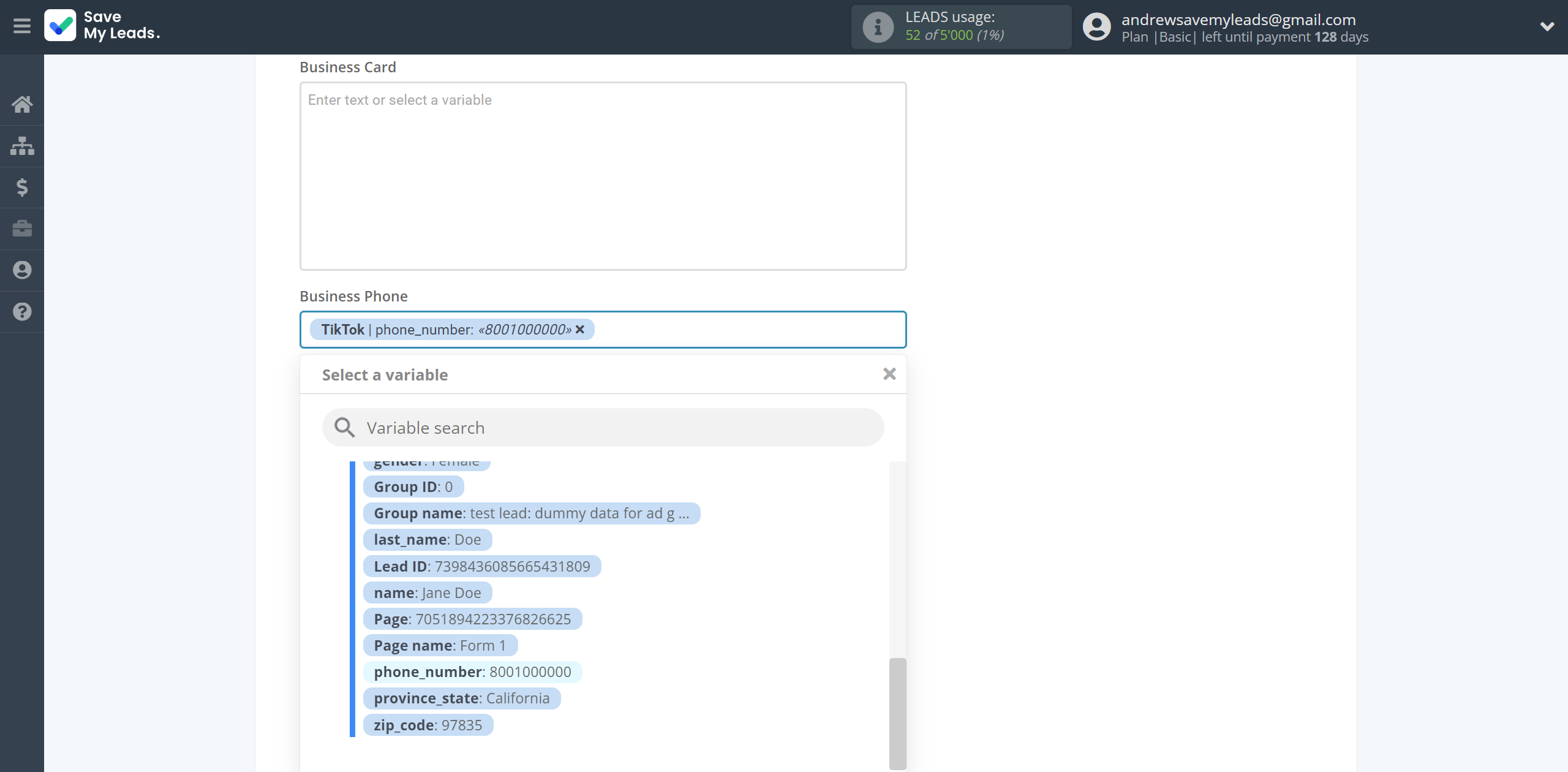Focus the Variable search field
Image resolution: width=1568 pixels, height=772 pixels.
pos(603,428)
